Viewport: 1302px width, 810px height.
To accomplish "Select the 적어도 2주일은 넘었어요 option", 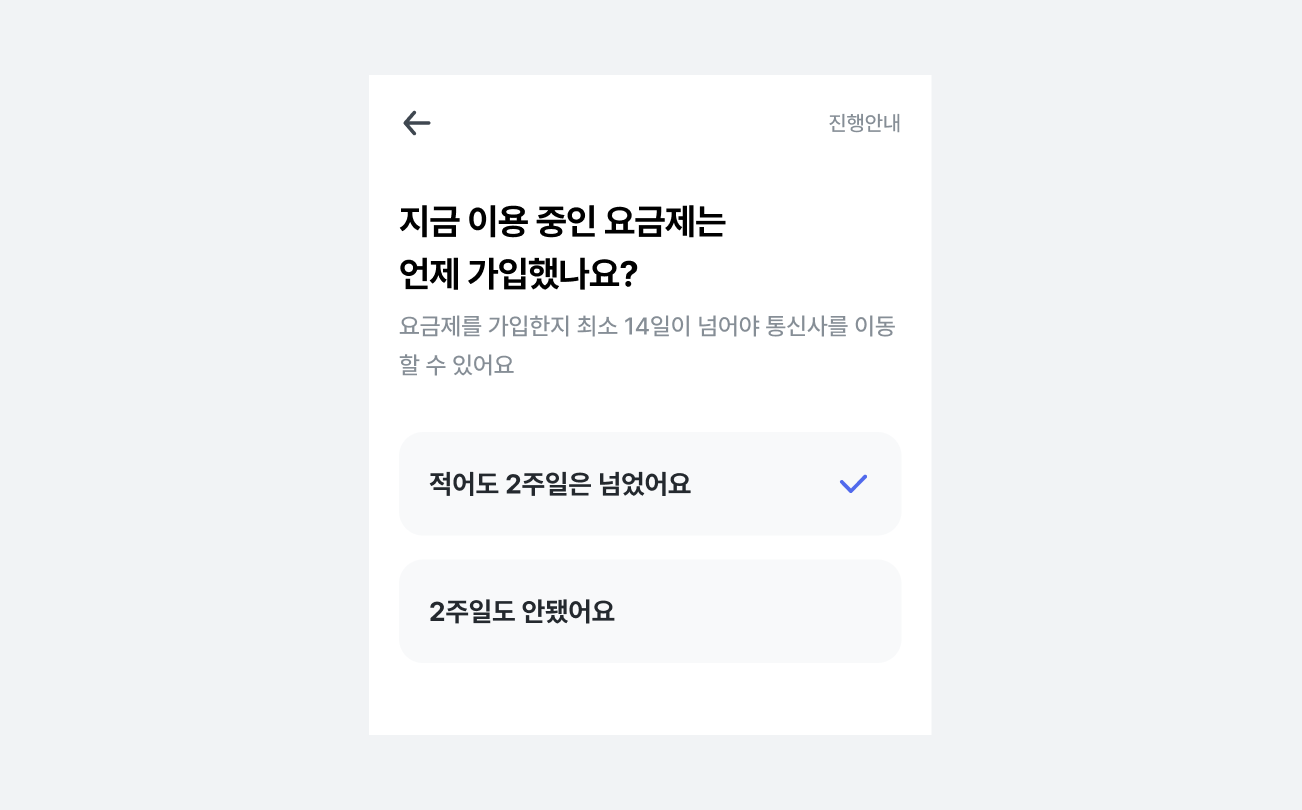I will coord(650,484).
